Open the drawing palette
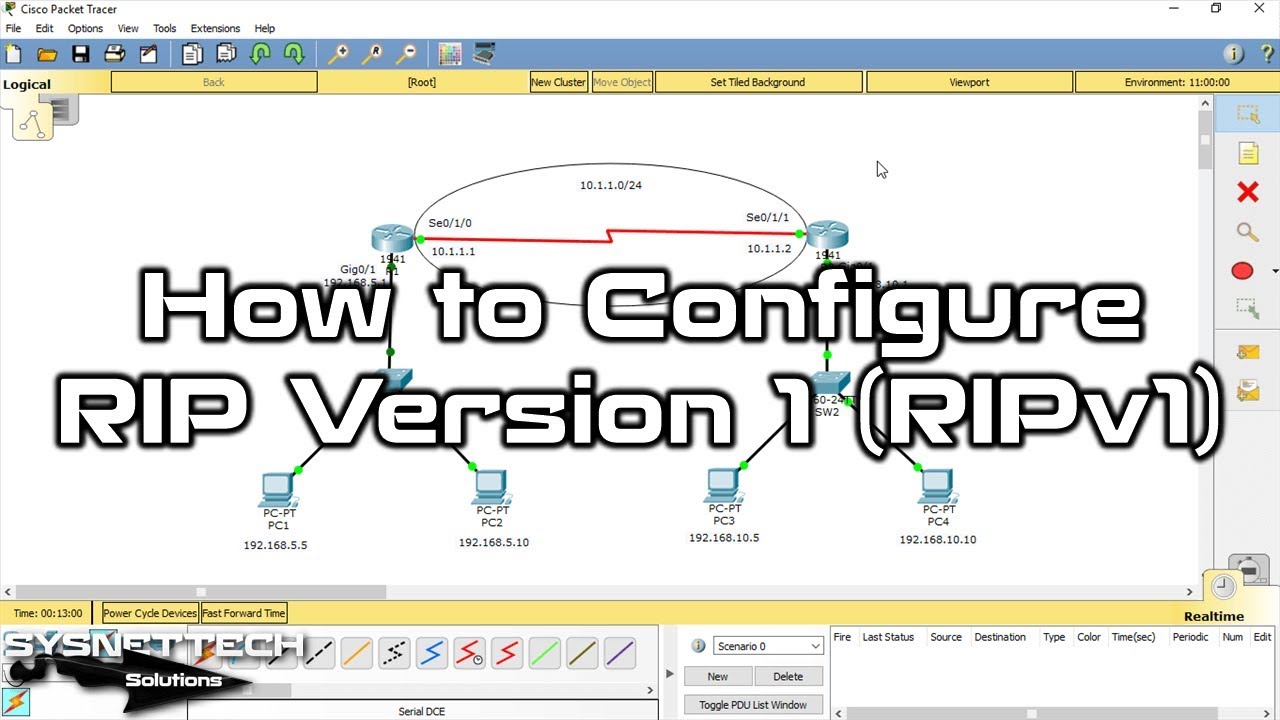The image size is (1280, 720). pos(449,54)
